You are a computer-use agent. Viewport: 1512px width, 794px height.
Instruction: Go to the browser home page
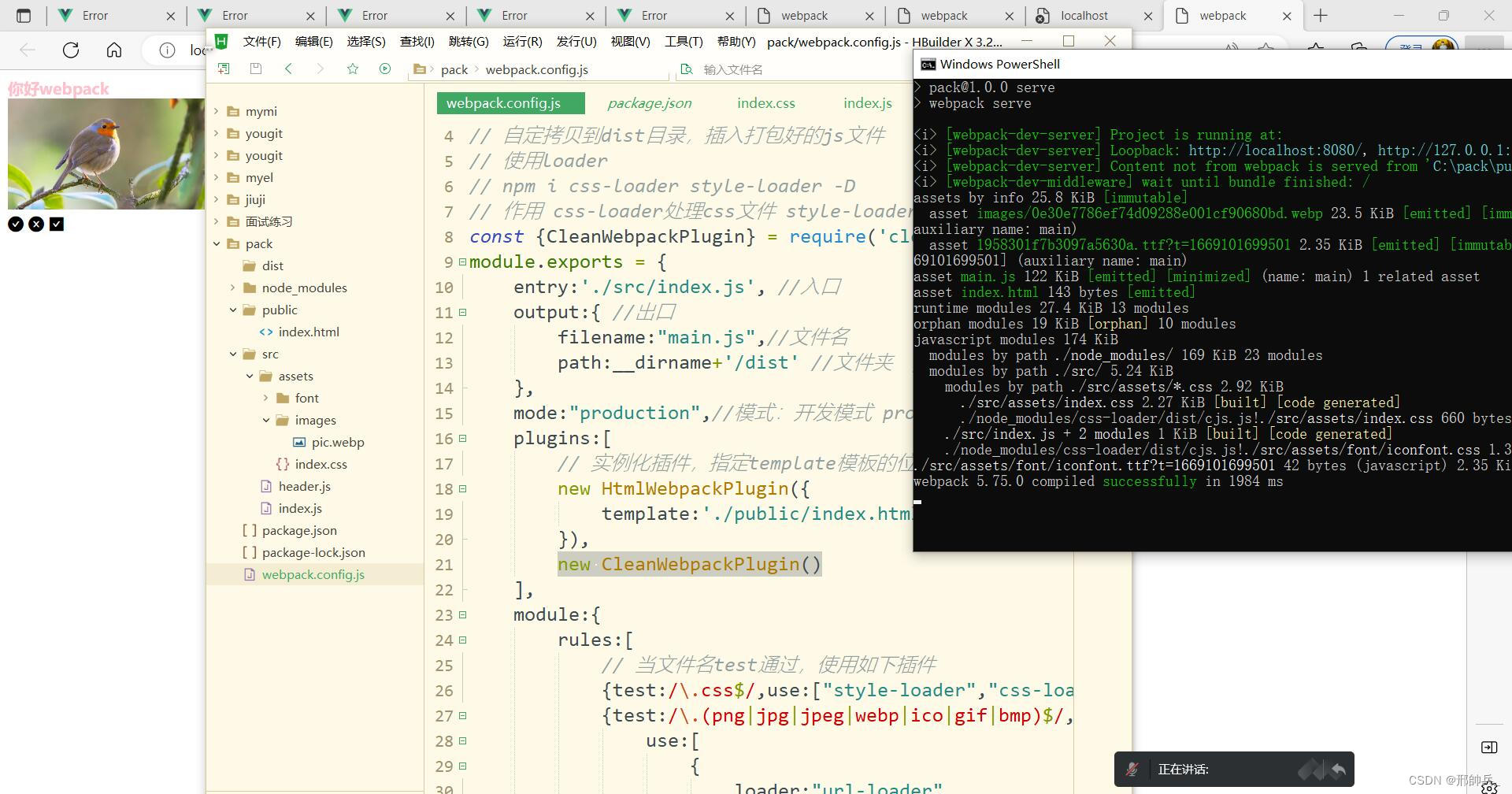[114, 50]
